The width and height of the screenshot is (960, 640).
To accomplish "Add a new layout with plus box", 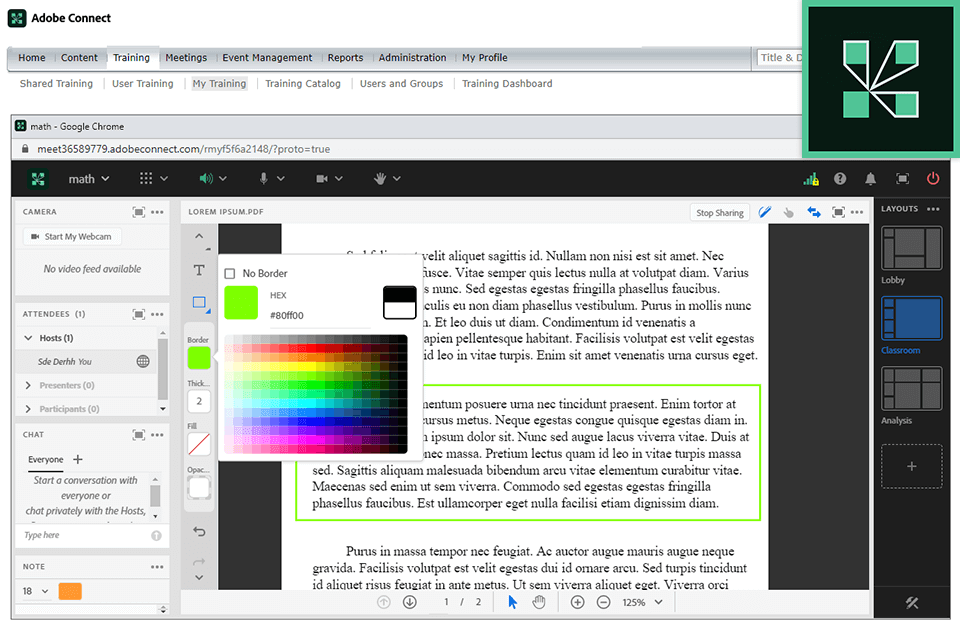I will click(x=912, y=466).
